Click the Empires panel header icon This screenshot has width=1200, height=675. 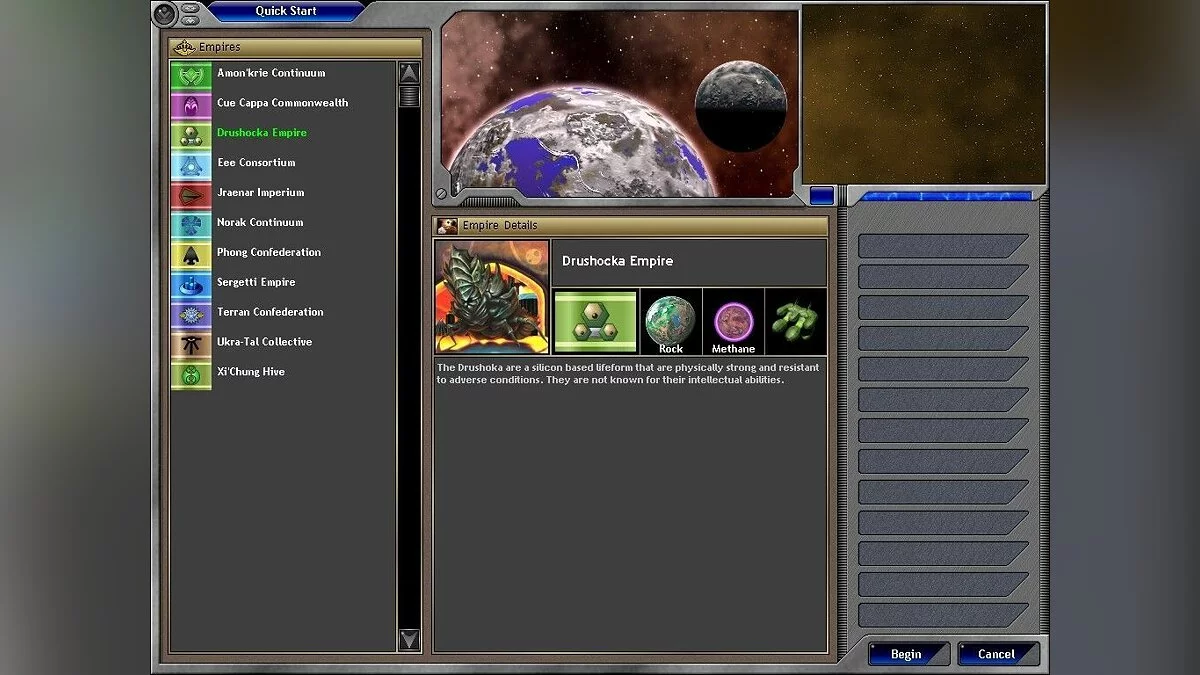(x=183, y=47)
